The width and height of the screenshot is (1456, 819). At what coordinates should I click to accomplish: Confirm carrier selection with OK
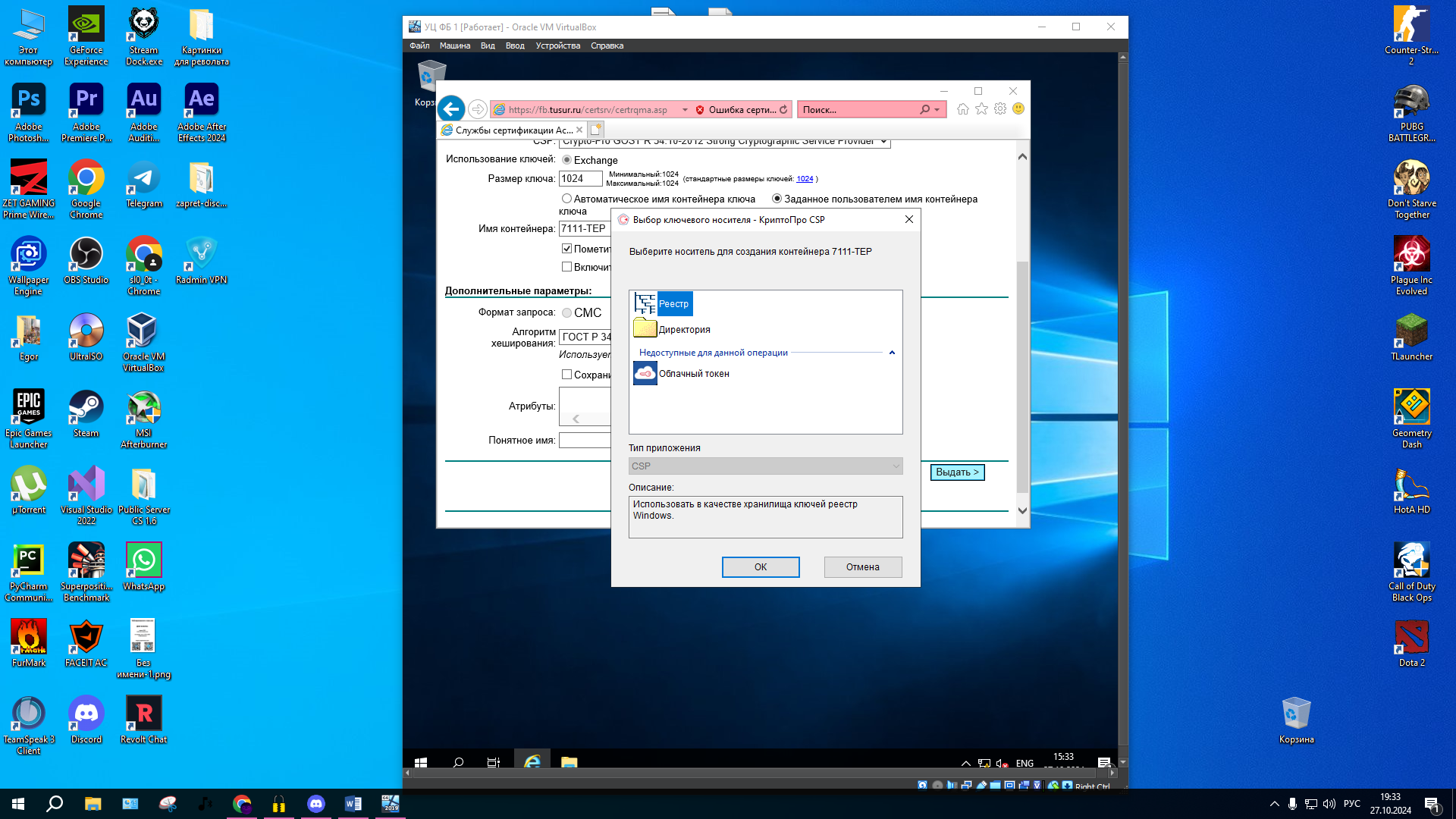[761, 567]
